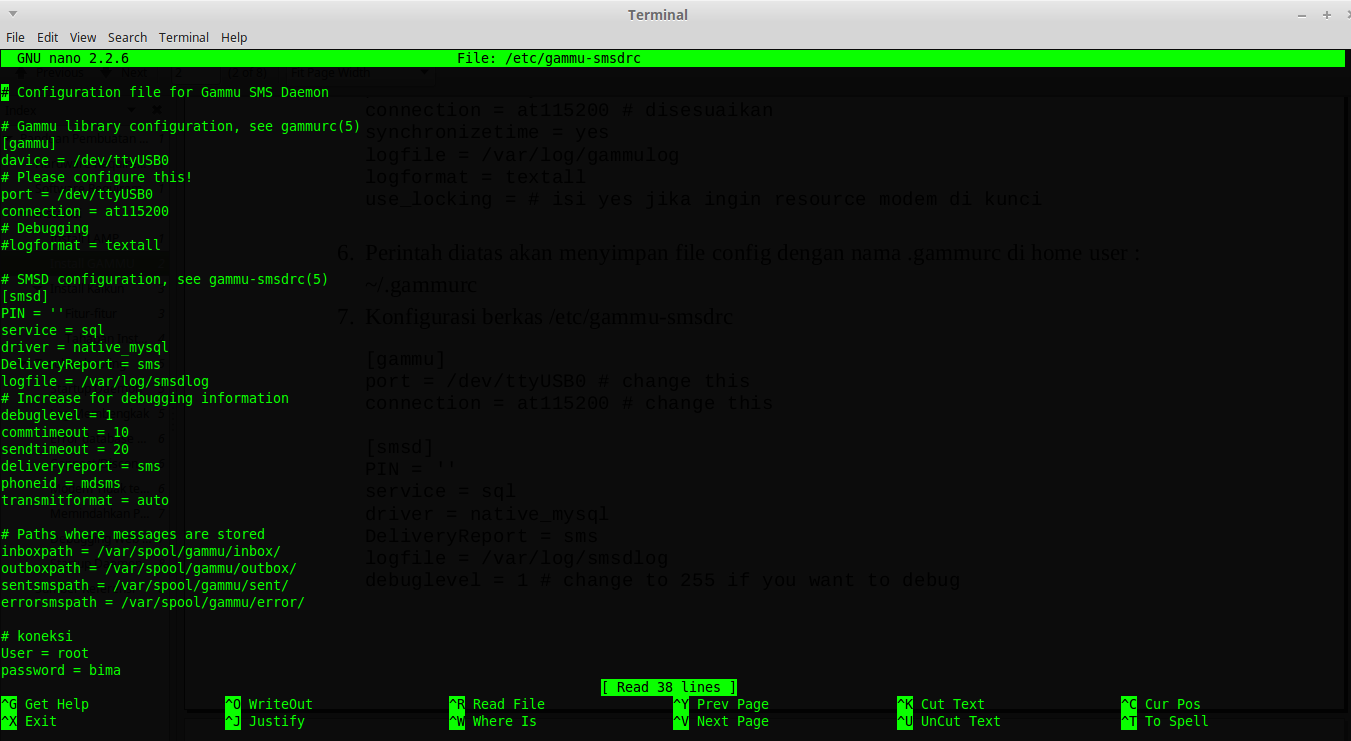
Task: Place cursor on 'debuglevel = 1' nano line
Action: [x=57, y=415]
